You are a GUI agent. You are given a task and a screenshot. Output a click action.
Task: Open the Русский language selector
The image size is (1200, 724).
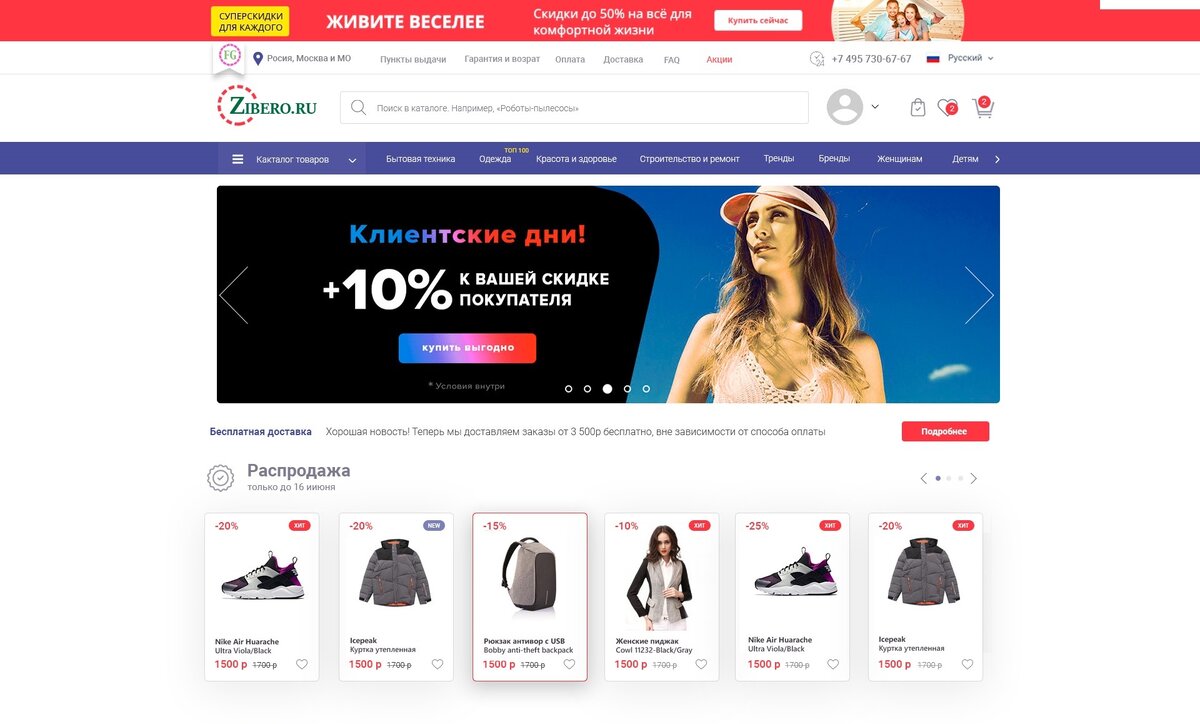960,58
